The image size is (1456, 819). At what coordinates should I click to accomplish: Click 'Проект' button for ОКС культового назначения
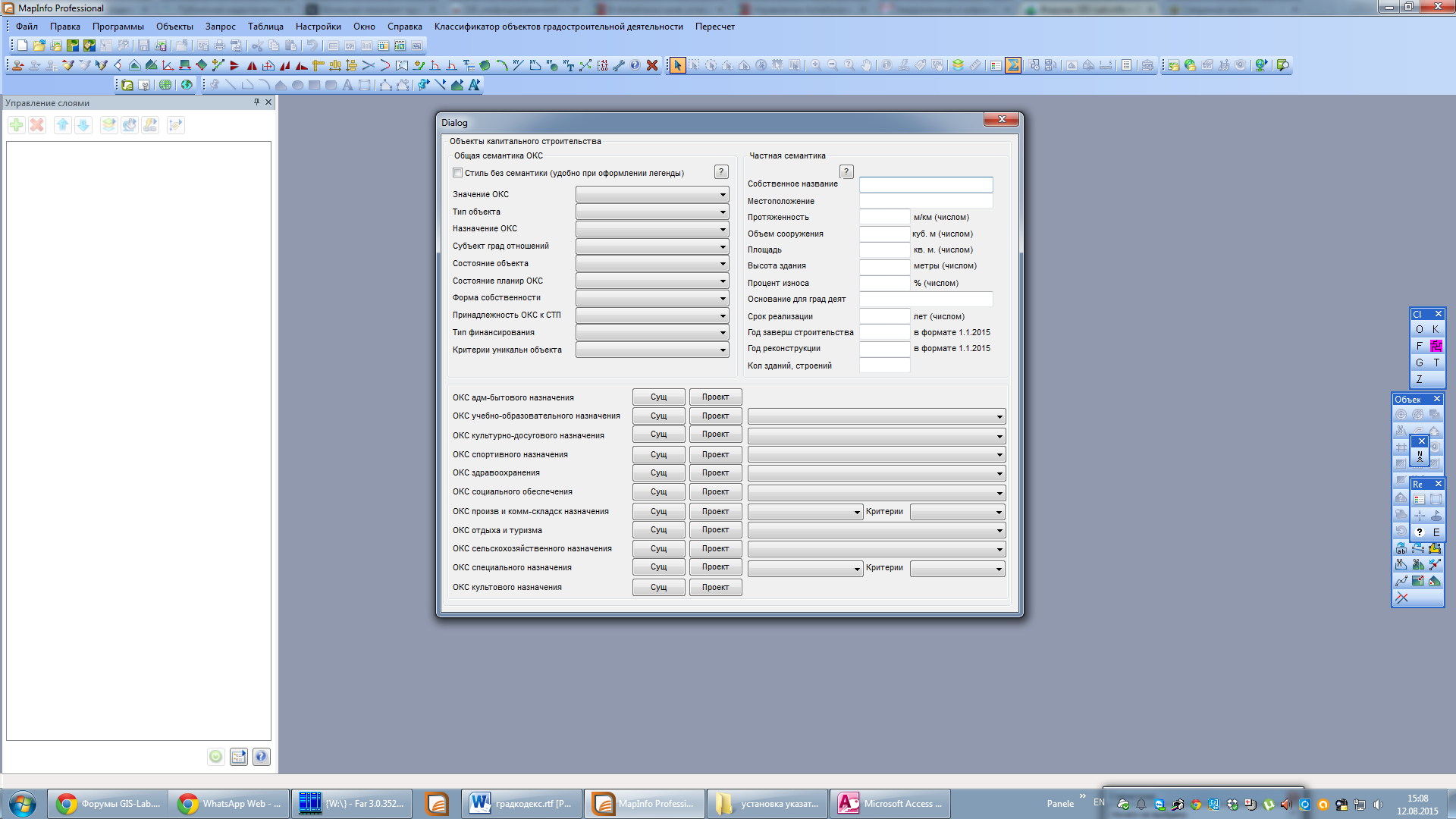(715, 588)
